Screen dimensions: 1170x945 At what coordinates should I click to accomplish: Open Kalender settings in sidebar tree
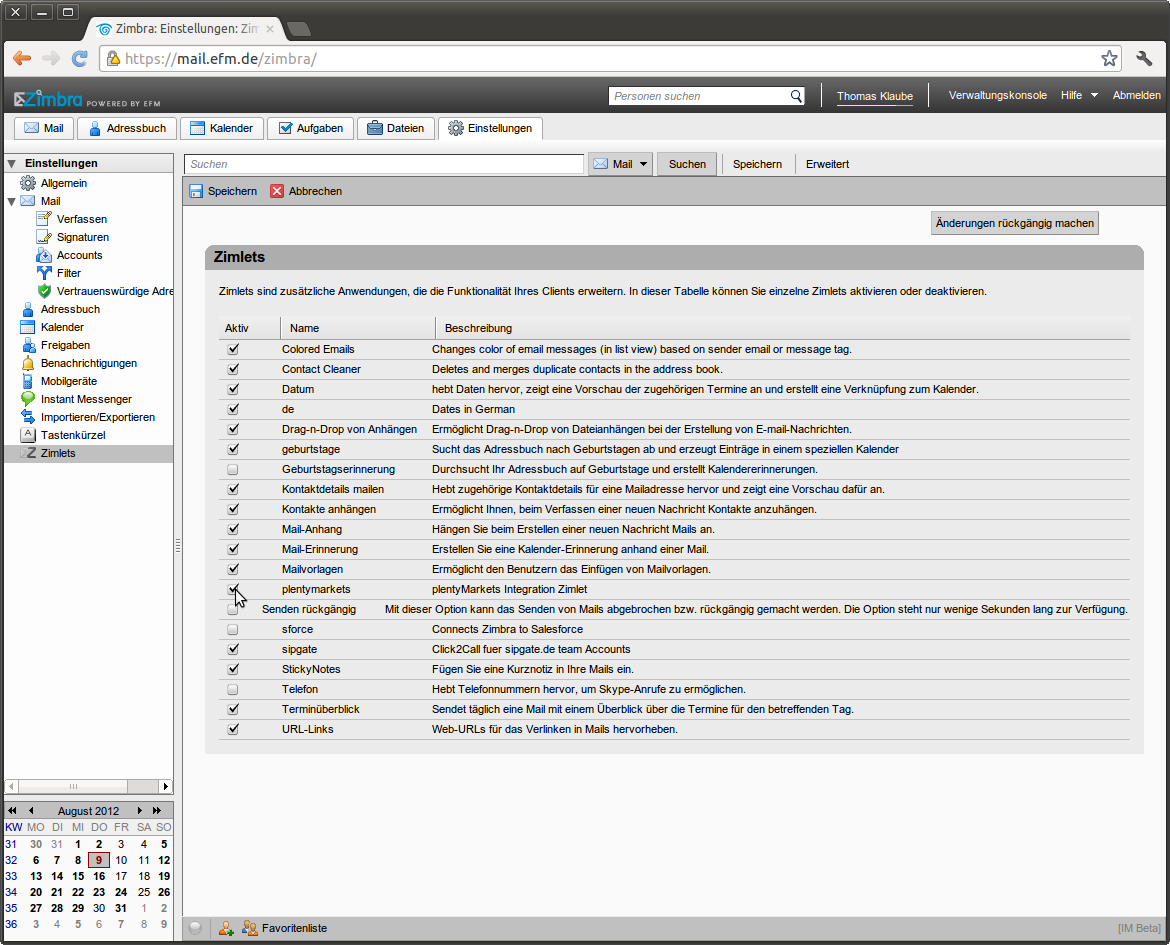click(x=52, y=327)
